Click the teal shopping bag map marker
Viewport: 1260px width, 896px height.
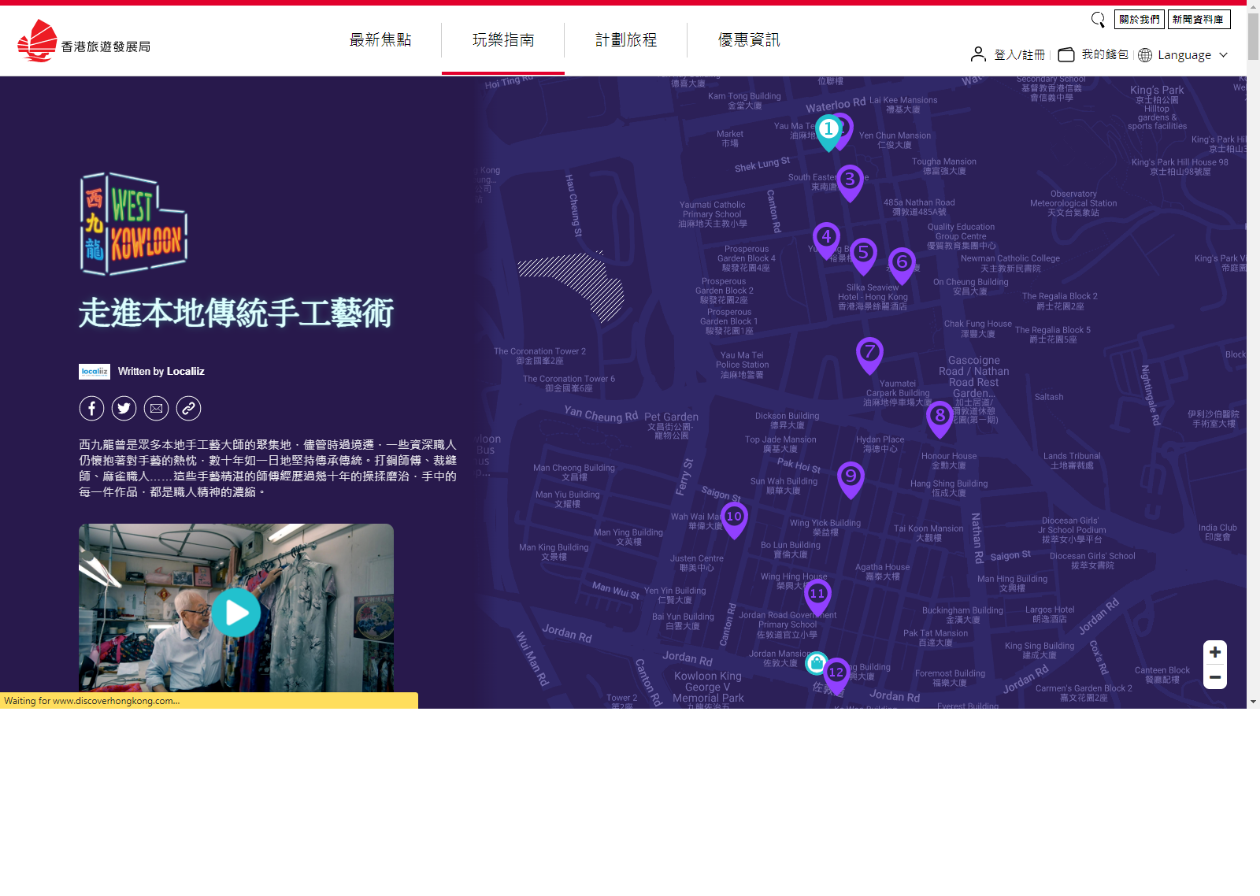point(816,662)
